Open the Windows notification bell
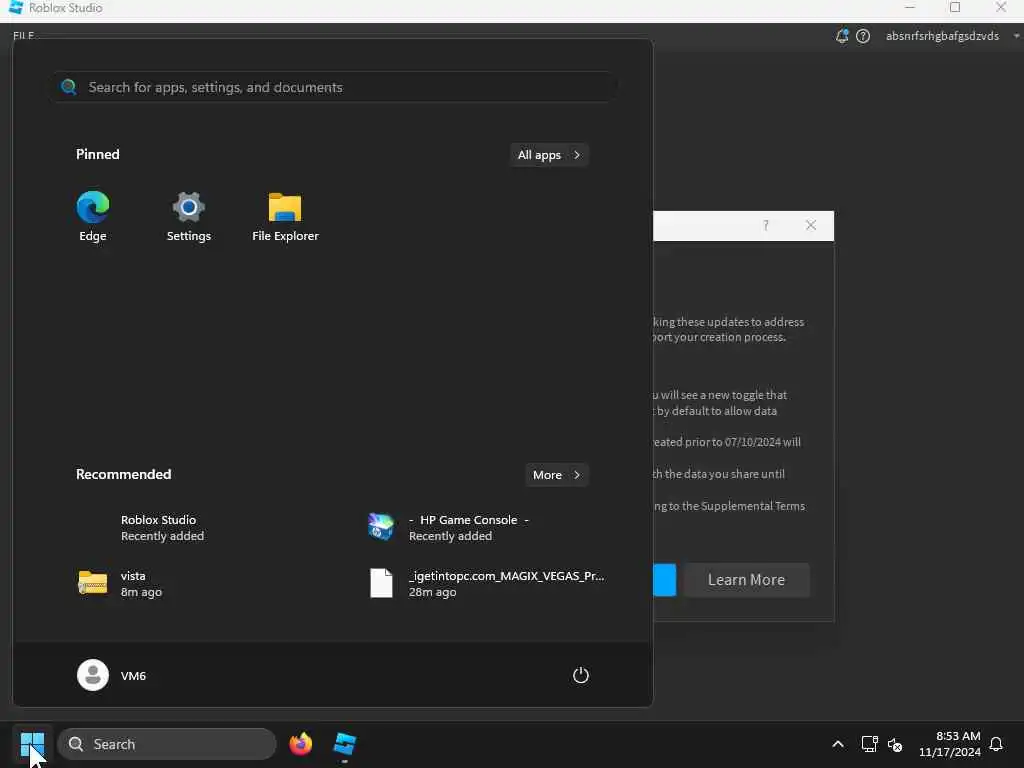This screenshot has height=768, width=1024. point(996,744)
